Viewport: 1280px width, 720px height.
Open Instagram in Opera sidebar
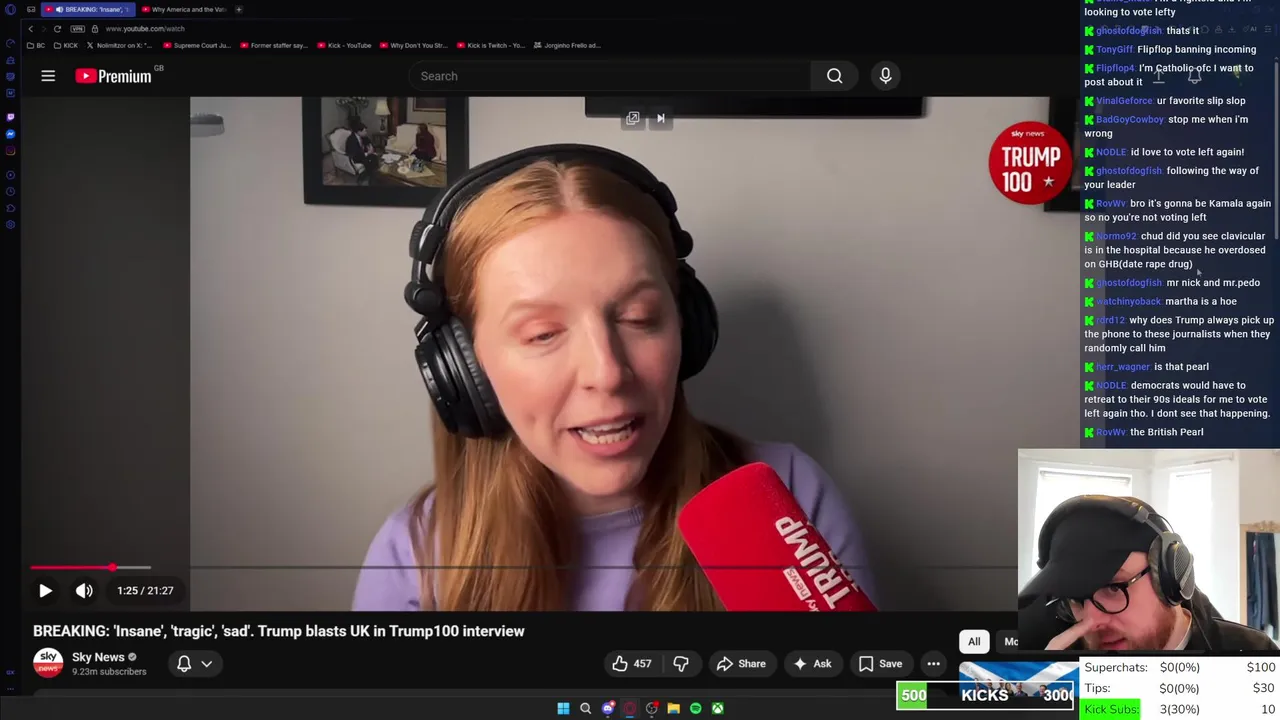pos(11,152)
